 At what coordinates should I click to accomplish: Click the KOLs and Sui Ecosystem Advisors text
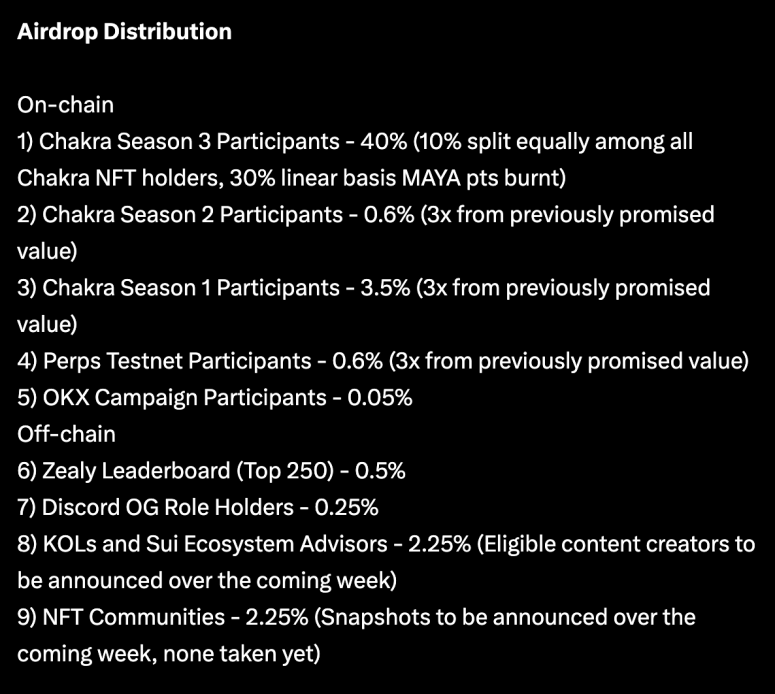[x=215, y=544]
